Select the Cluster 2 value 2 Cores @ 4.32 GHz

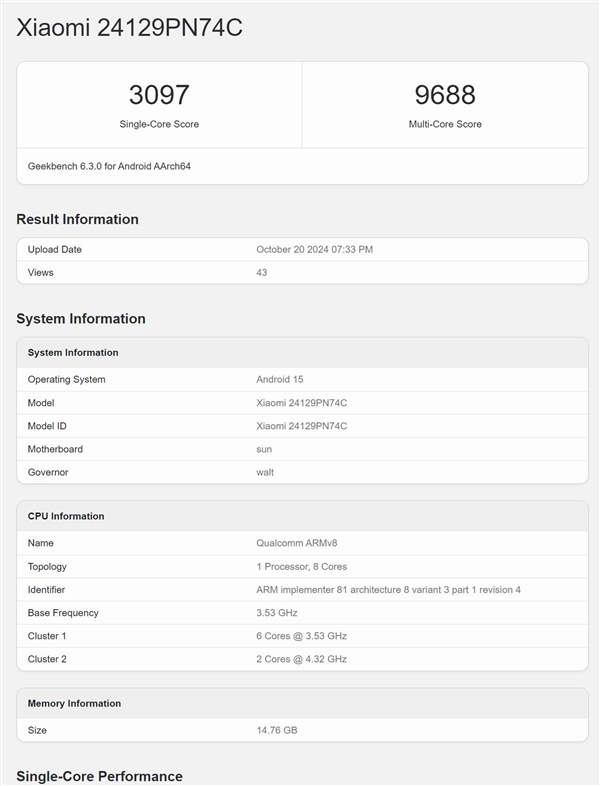pos(301,659)
